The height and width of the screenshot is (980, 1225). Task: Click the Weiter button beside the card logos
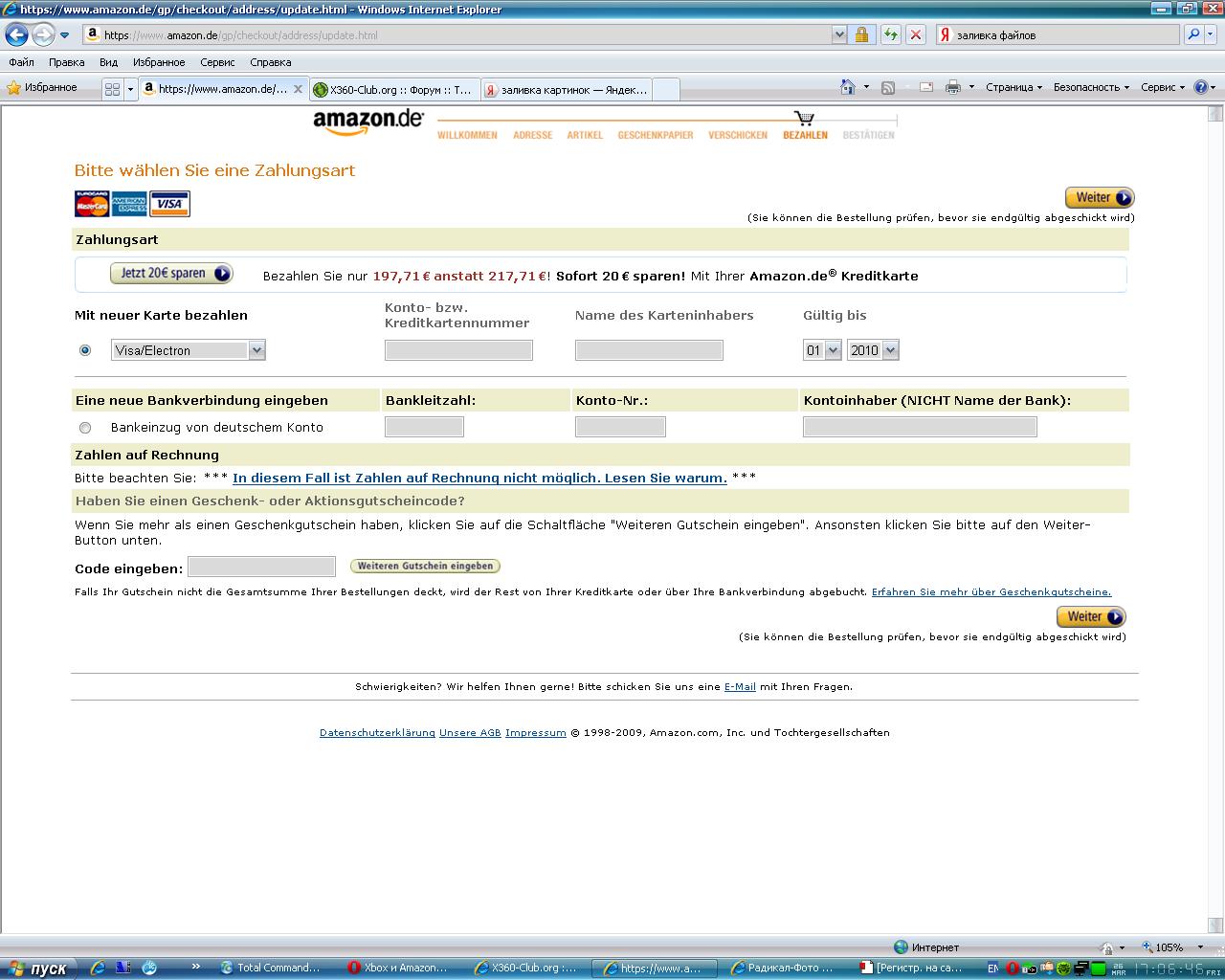point(1099,198)
